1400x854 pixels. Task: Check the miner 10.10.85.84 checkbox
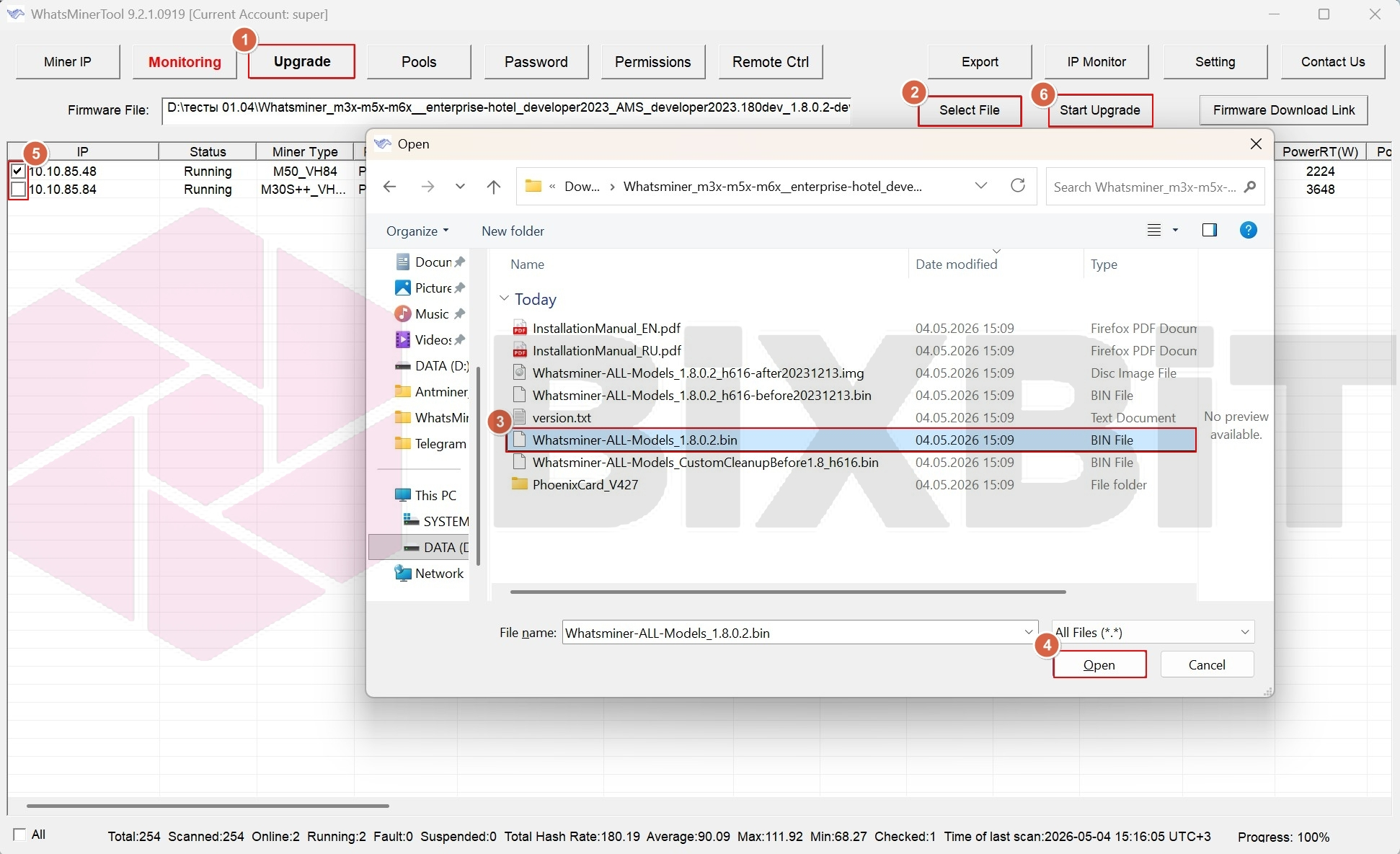18,189
